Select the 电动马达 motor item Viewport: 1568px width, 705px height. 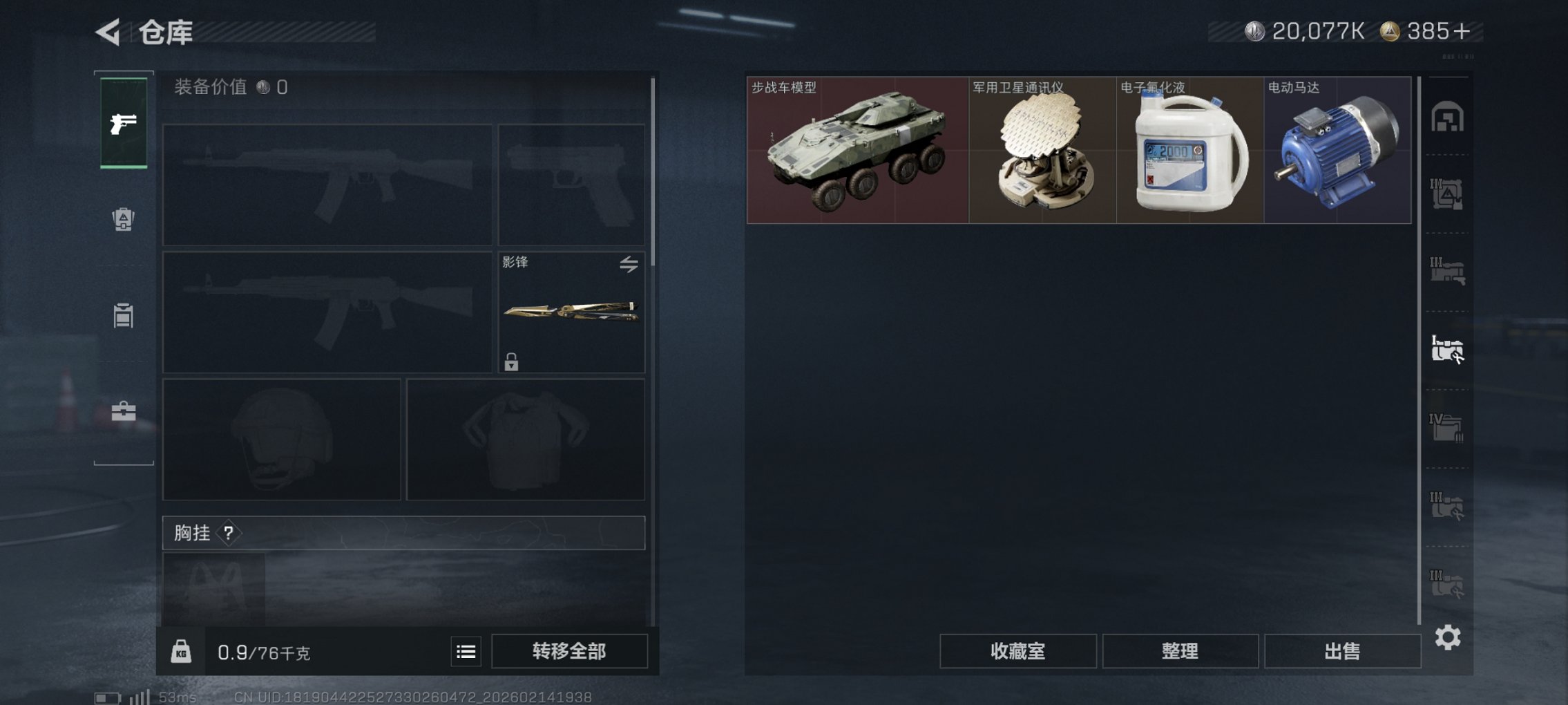click(x=1337, y=150)
